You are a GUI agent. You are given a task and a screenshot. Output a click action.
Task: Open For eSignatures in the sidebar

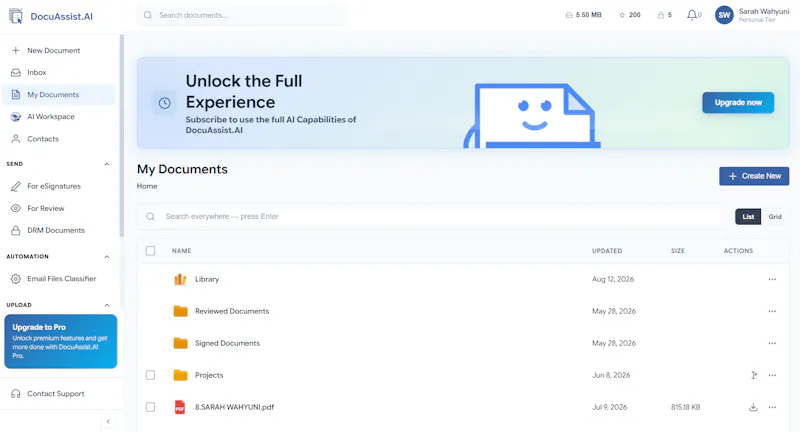59,186
